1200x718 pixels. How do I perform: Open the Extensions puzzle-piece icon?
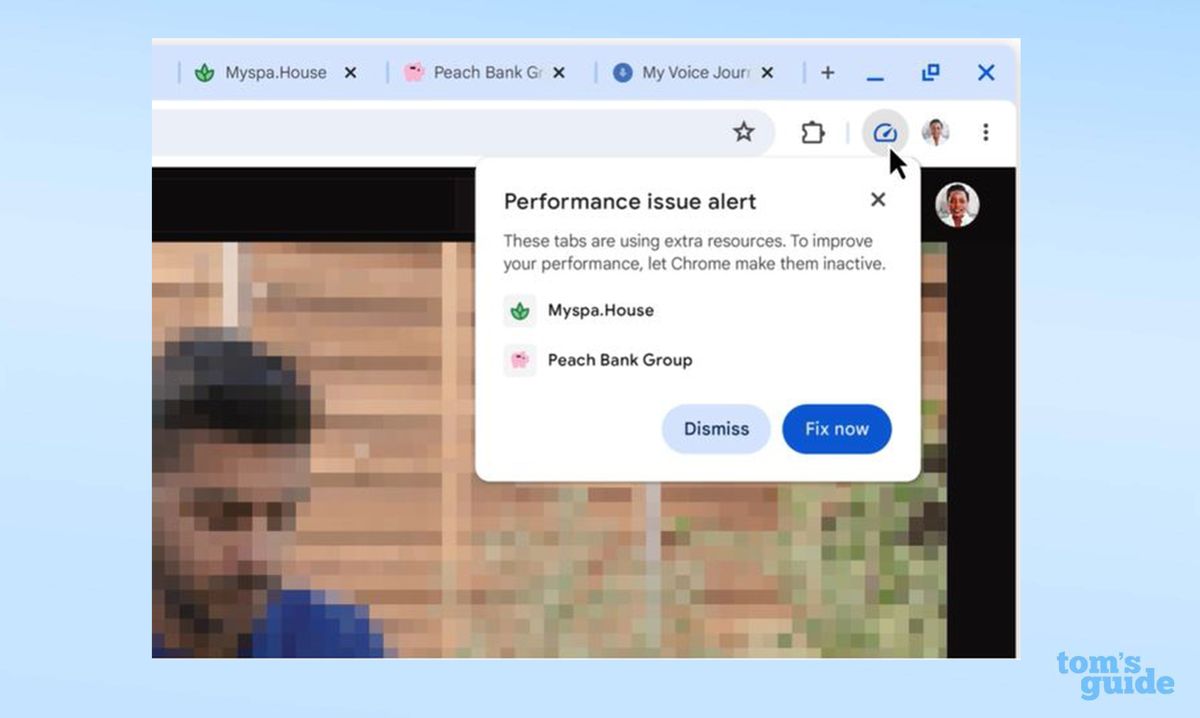click(813, 132)
